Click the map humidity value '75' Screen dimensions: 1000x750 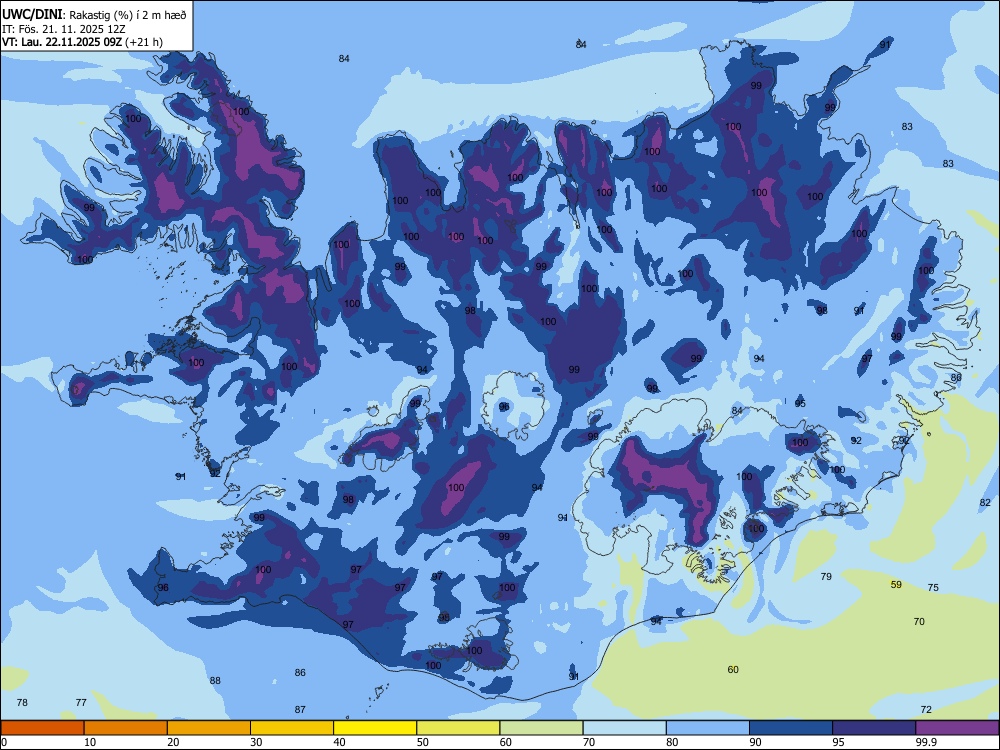tap(933, 587)
